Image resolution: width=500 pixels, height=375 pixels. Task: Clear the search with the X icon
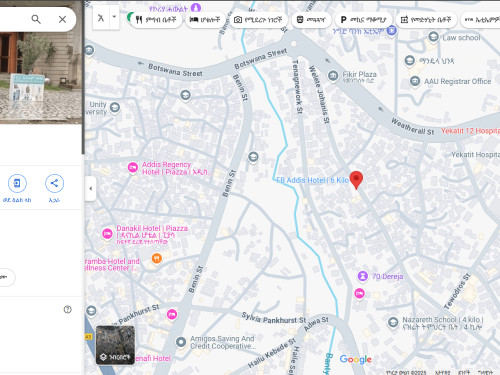point(62,19)
